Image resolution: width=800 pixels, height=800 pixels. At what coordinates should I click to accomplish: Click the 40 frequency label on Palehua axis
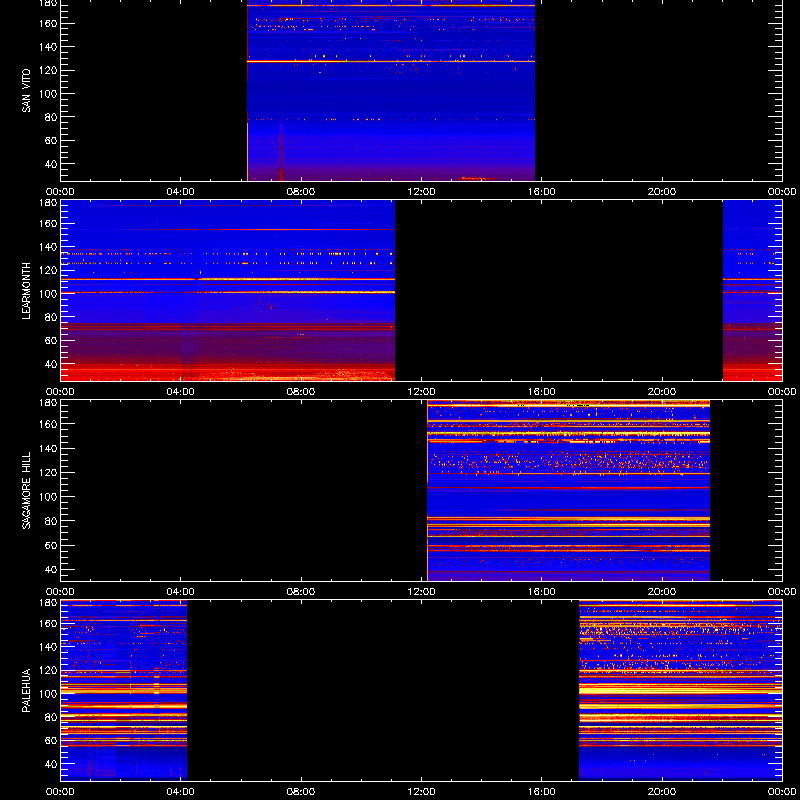(51, 764)
